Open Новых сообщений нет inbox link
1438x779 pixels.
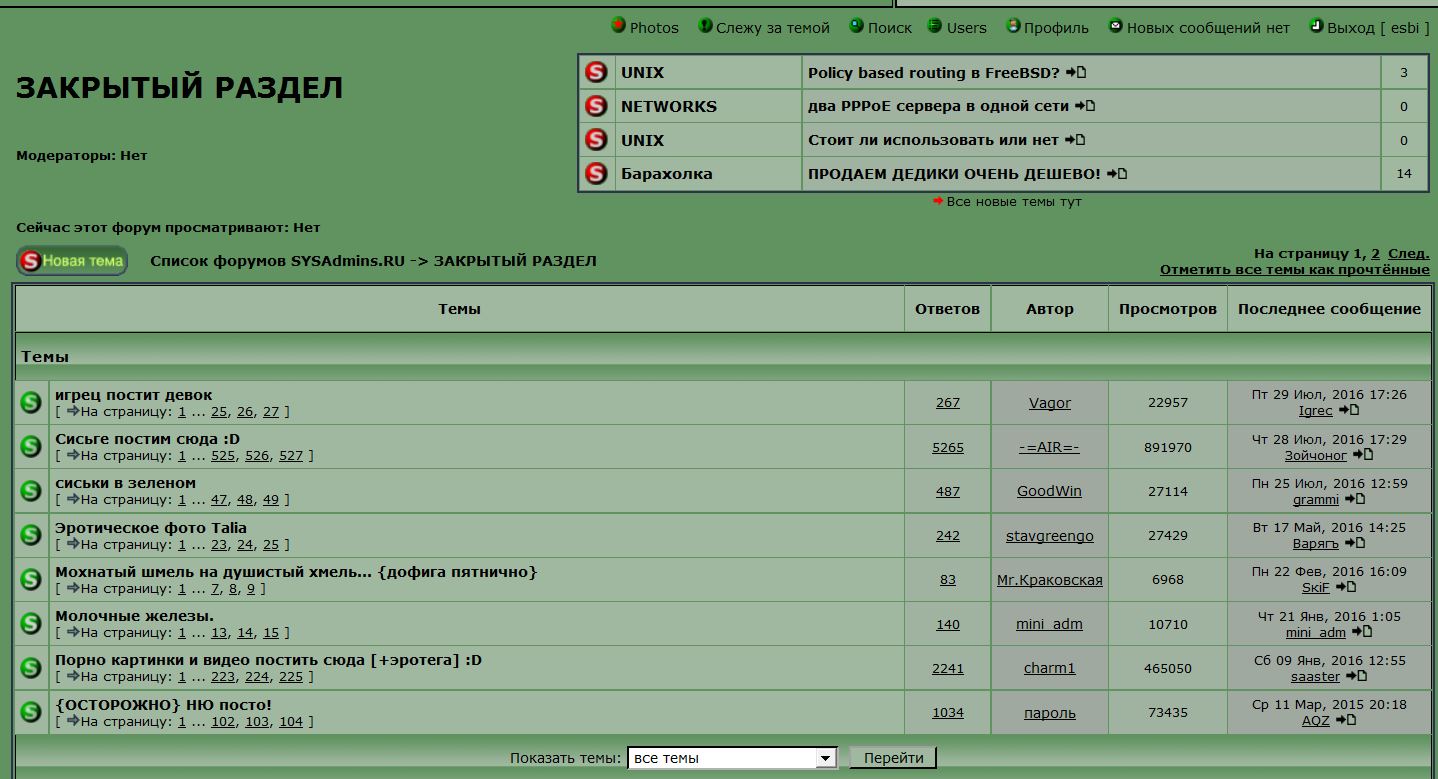coord(1208,28)
